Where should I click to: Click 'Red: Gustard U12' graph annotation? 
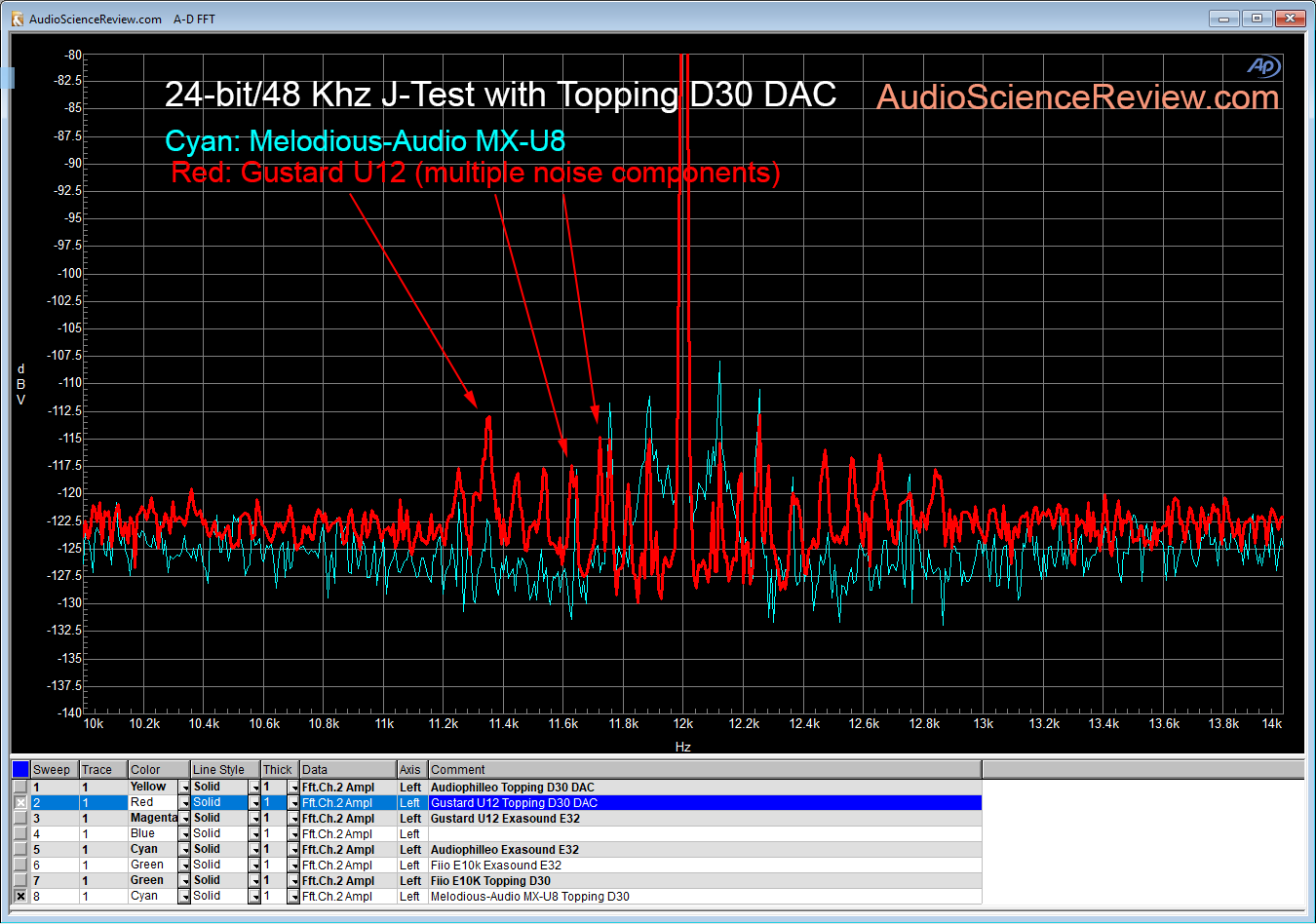tap(289, 173)
